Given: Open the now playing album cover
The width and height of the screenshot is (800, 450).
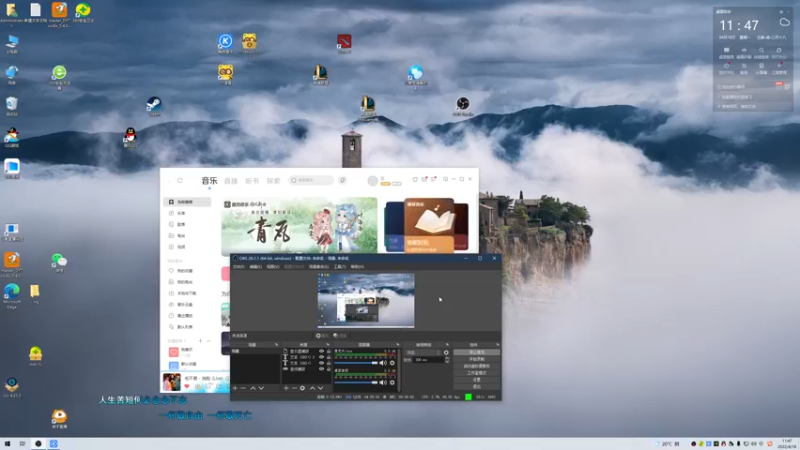Looking at the screenshot, I should click(x=171, y=382).
